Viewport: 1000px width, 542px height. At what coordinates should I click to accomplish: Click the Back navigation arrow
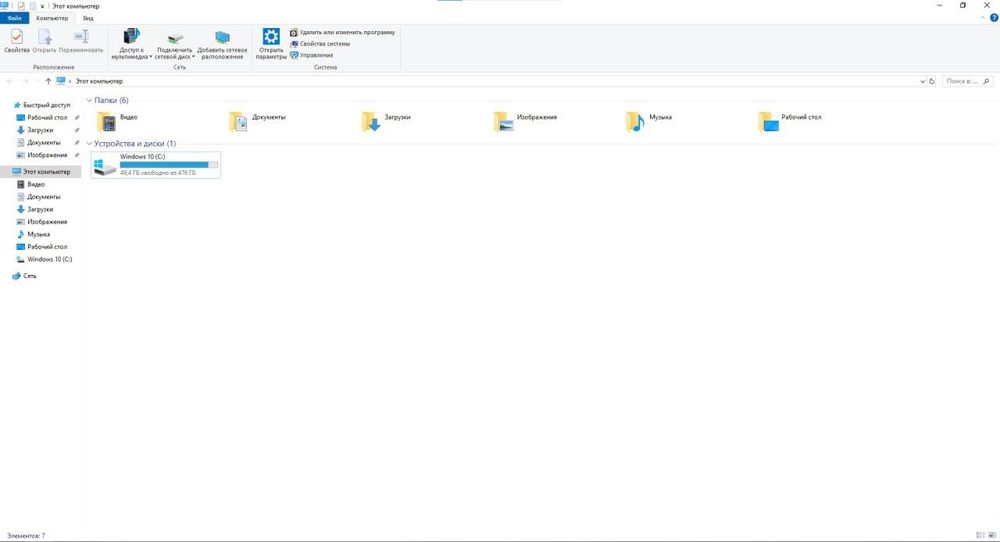[10, 81]
